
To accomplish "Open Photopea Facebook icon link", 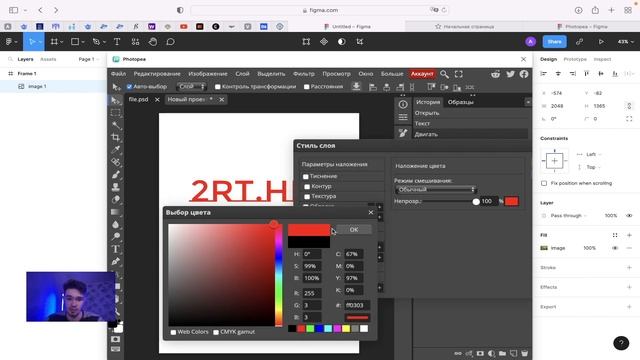I will (x=524, y=74).
